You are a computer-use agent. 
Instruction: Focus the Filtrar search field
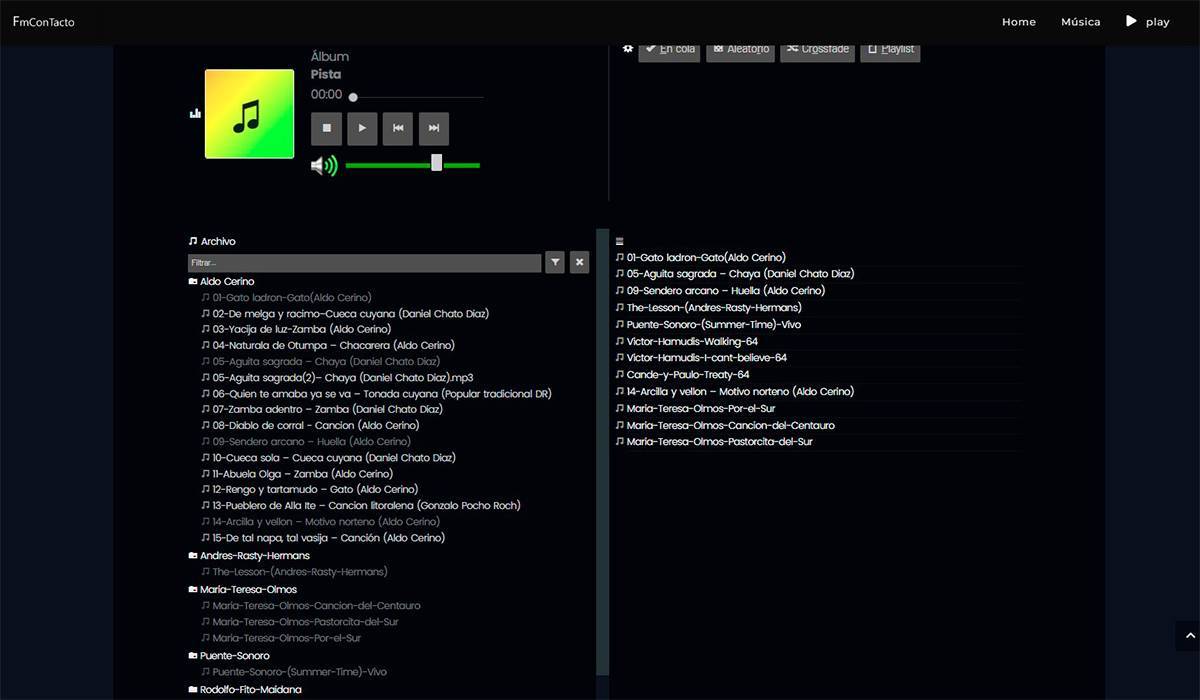click(x=364, y=263)
